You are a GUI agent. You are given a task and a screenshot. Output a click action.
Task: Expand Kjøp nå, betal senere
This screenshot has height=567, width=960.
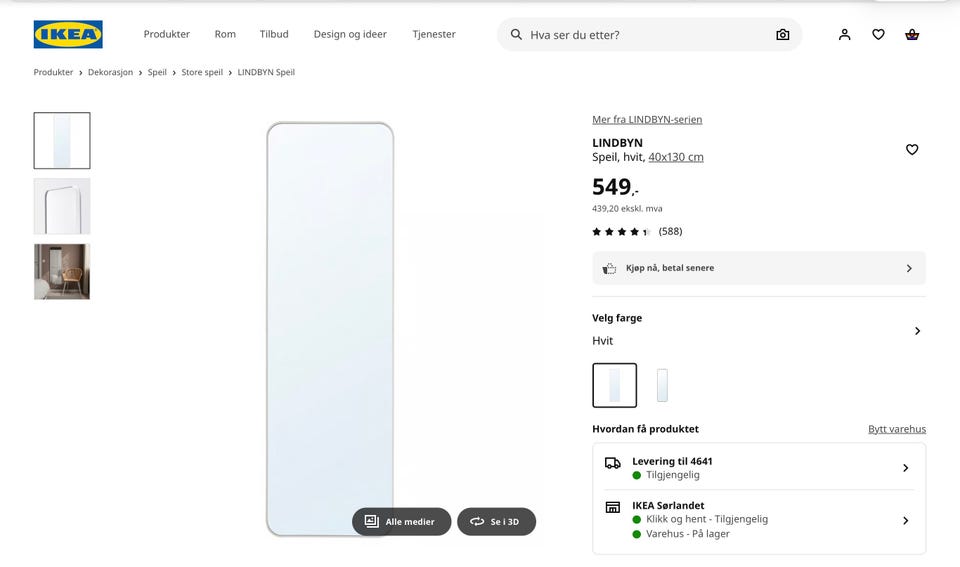(759, 268)
